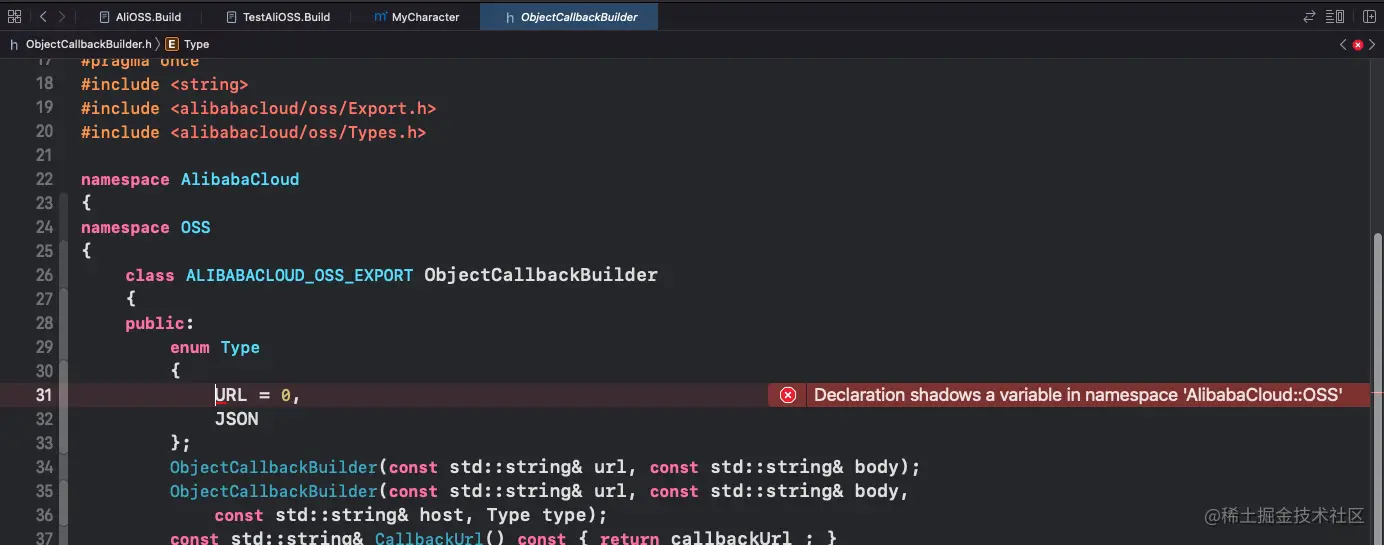
Task: Switch to the AliOSS.Build tab
Action: point(140,17)
